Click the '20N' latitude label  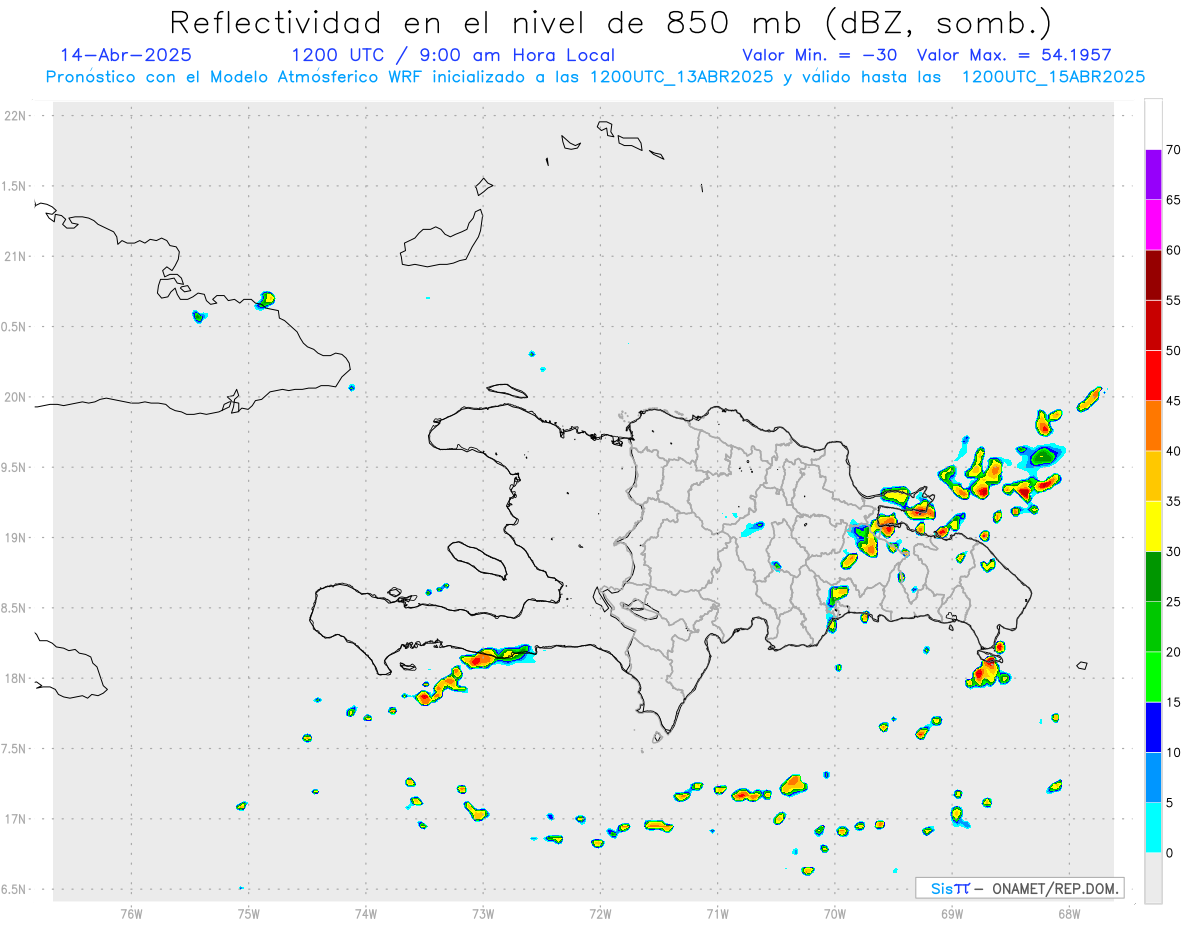(x=17, y=397)
